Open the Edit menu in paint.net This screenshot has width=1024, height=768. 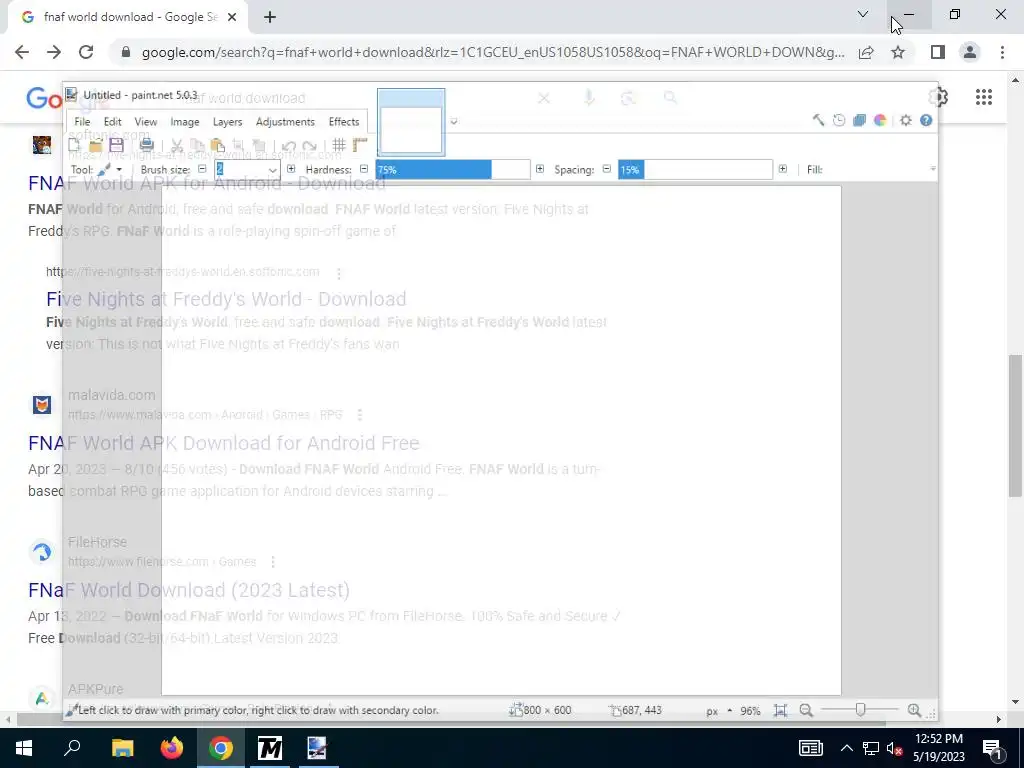click(x=112, y=122)
